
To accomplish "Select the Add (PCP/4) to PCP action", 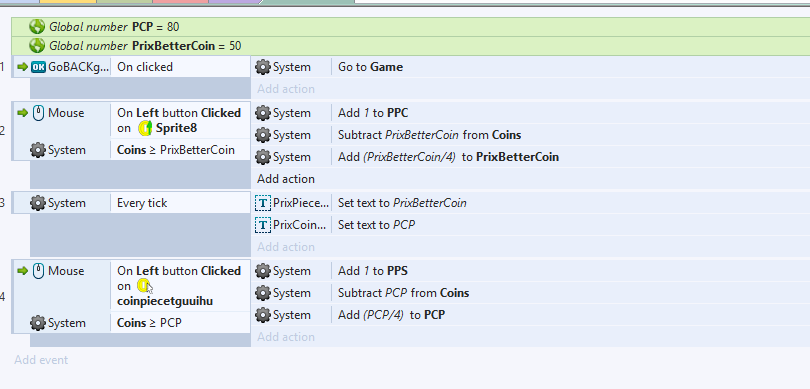I will (571, 315).
